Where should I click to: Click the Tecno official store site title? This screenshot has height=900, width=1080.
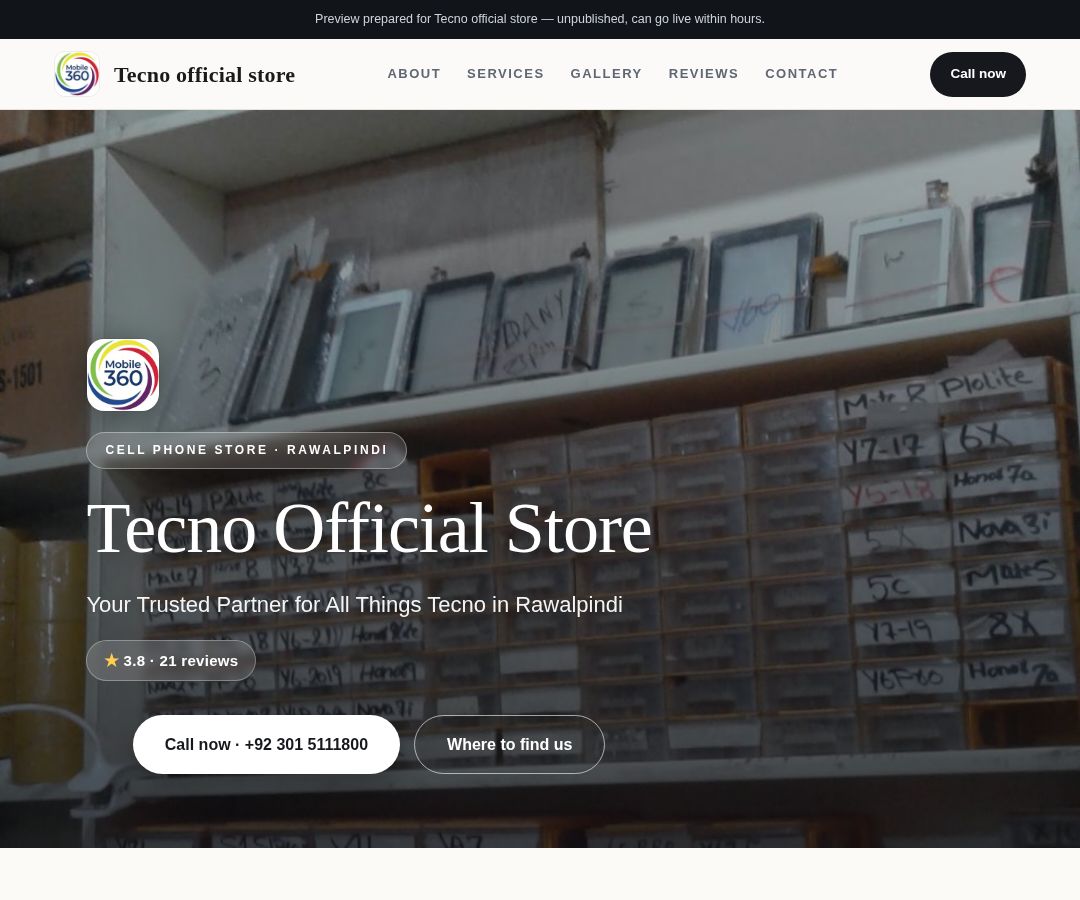205,74
